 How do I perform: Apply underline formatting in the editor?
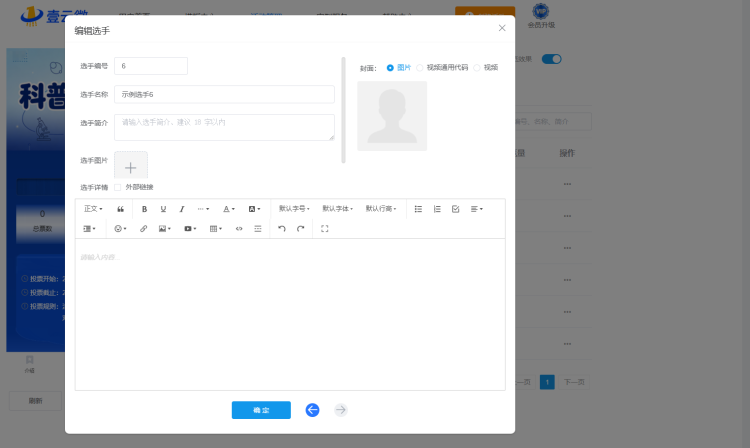pyautogui.click(x=163, y=209)
